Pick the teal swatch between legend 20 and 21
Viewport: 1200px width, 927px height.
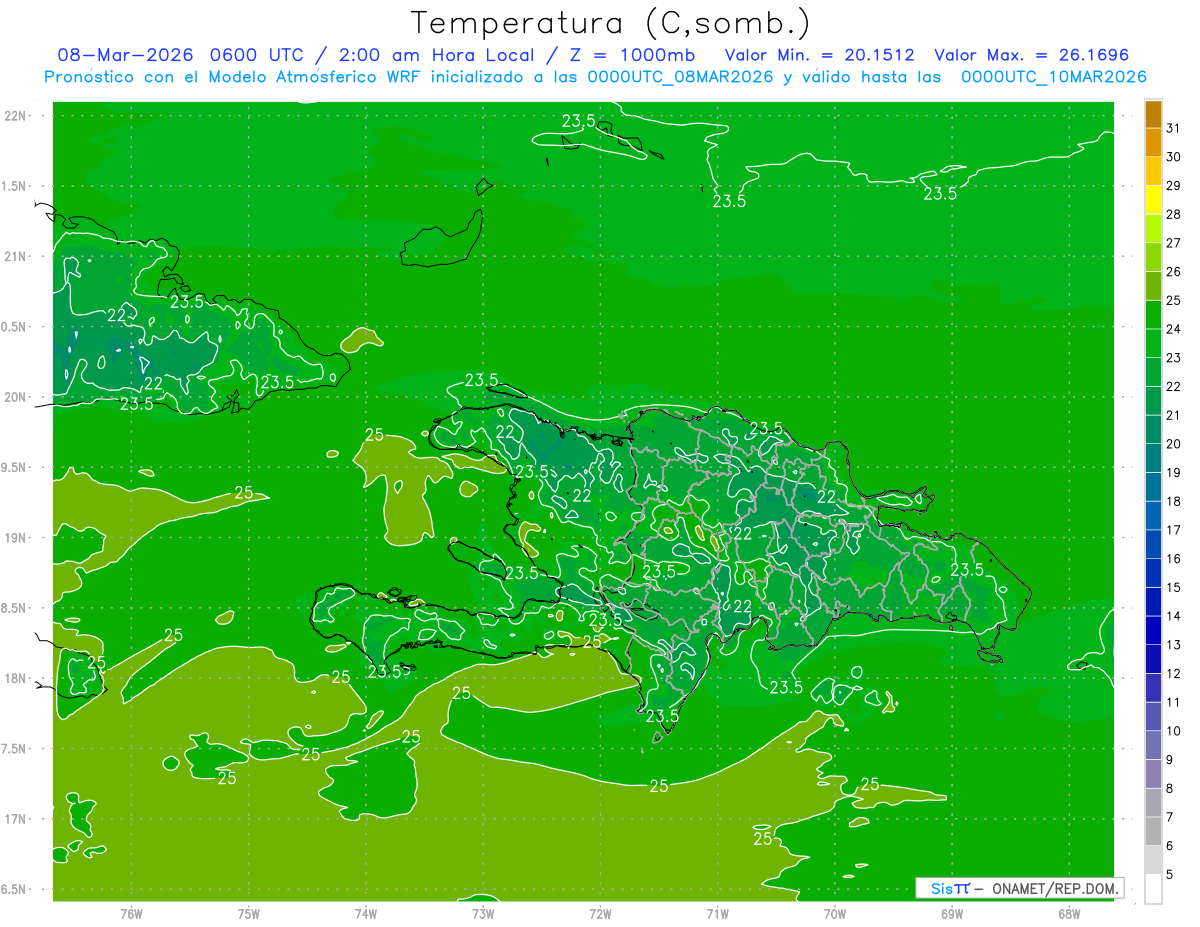1153,429
